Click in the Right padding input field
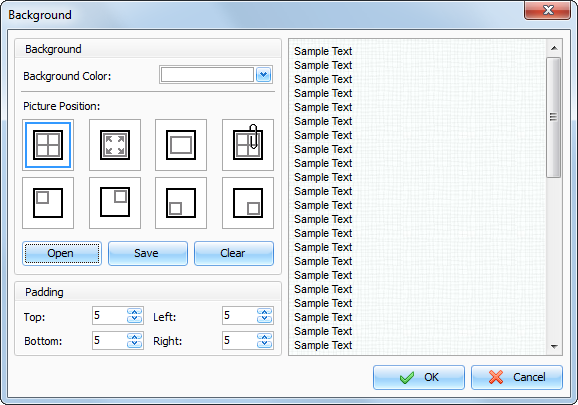 (239, 341)
